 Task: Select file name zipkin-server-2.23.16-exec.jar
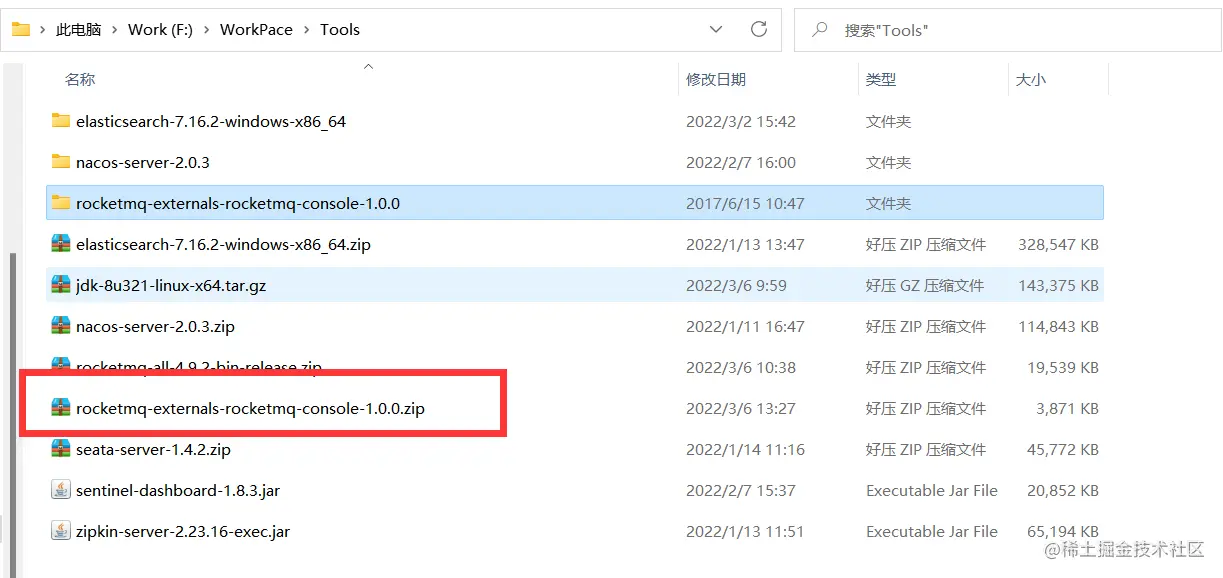[x=183, y=531]
